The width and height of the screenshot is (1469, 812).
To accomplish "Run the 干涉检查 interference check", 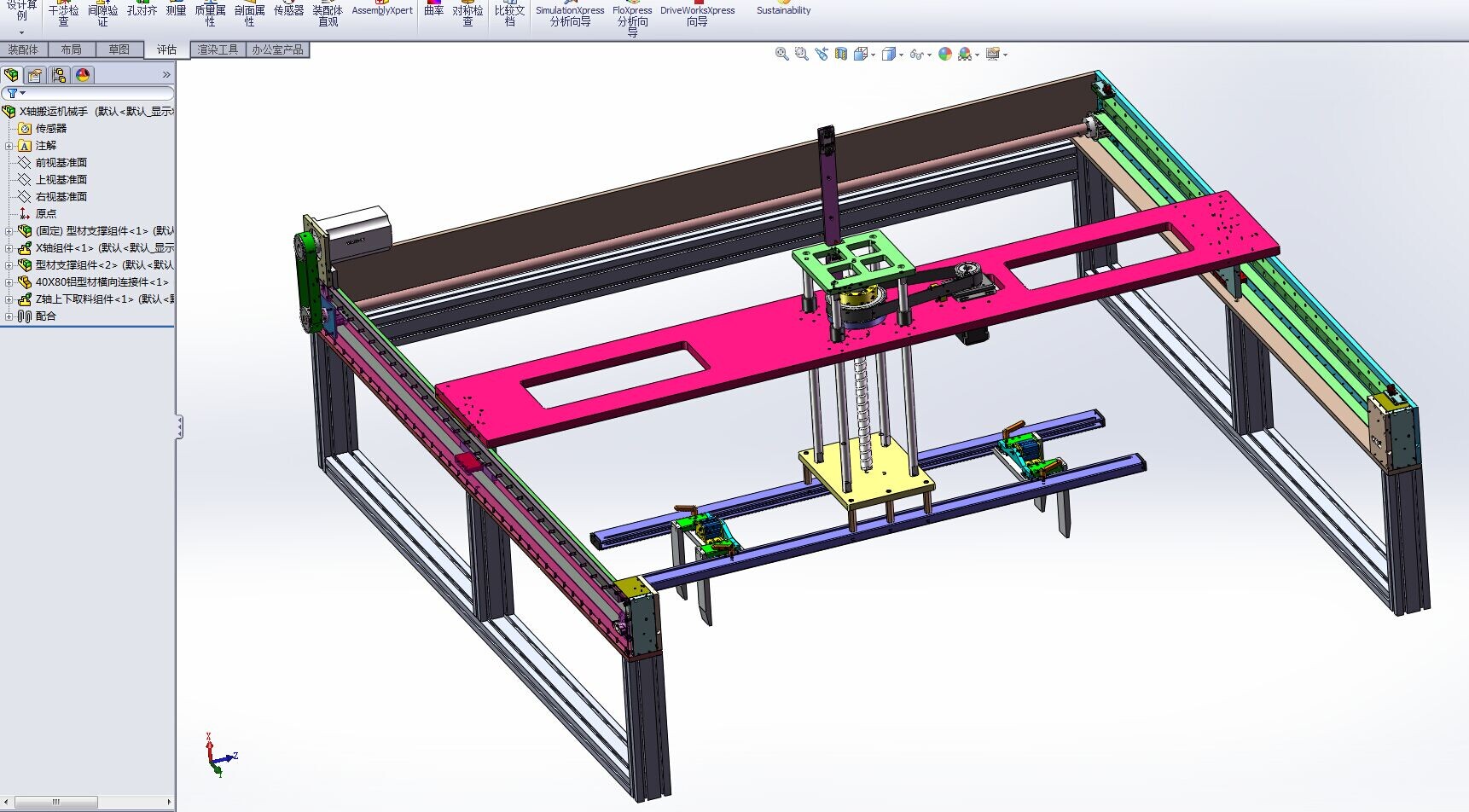I will click(63, 14).
